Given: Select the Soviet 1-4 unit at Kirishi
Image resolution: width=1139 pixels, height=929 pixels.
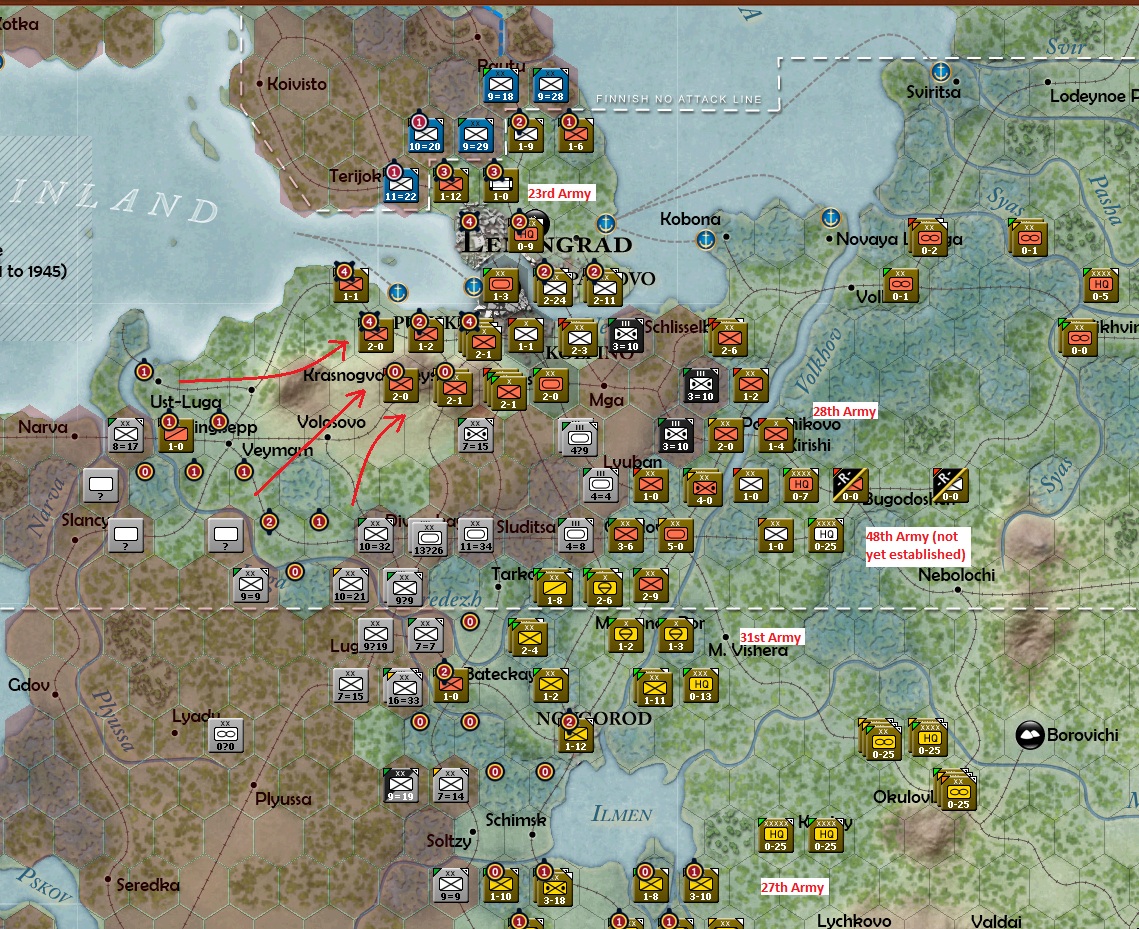Looking at the screenshot, I should click(x=776, y=436).
